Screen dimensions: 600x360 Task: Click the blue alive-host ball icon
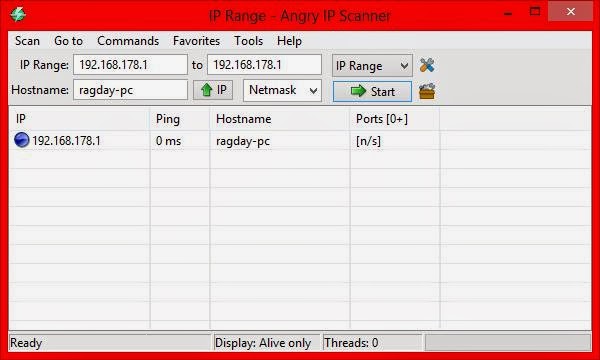(21, 140)
